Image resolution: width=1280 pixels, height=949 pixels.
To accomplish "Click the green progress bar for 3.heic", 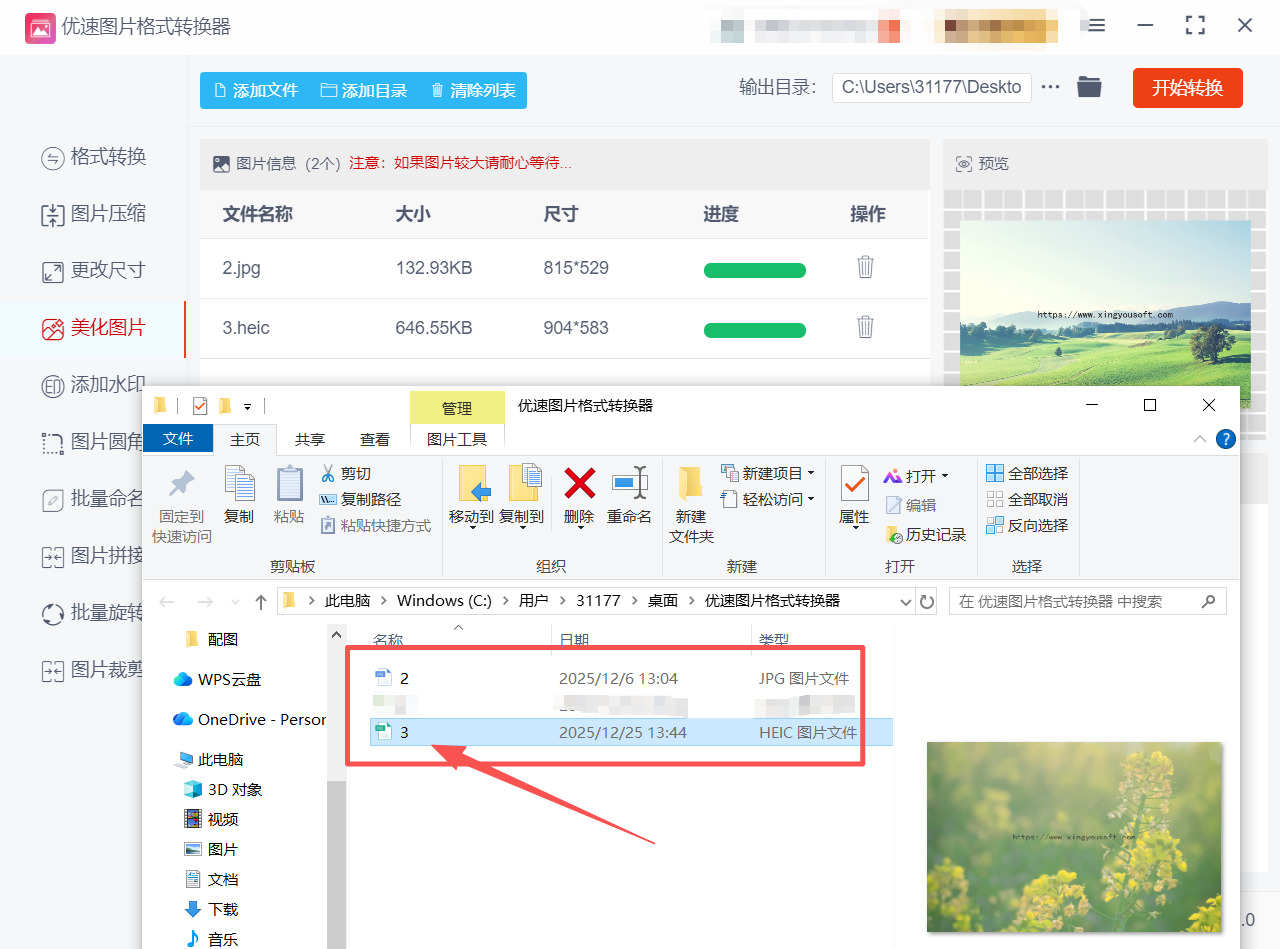I will 755,330.
